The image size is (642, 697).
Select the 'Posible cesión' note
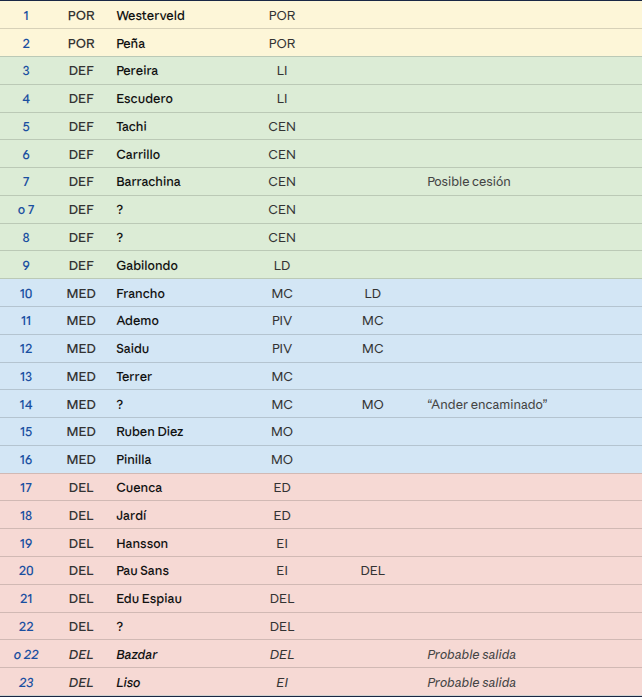pos(469,182)
